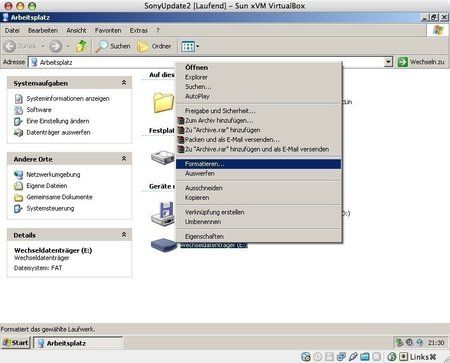
Task: Select Umbenennen in the context menu
Action: 258,222
